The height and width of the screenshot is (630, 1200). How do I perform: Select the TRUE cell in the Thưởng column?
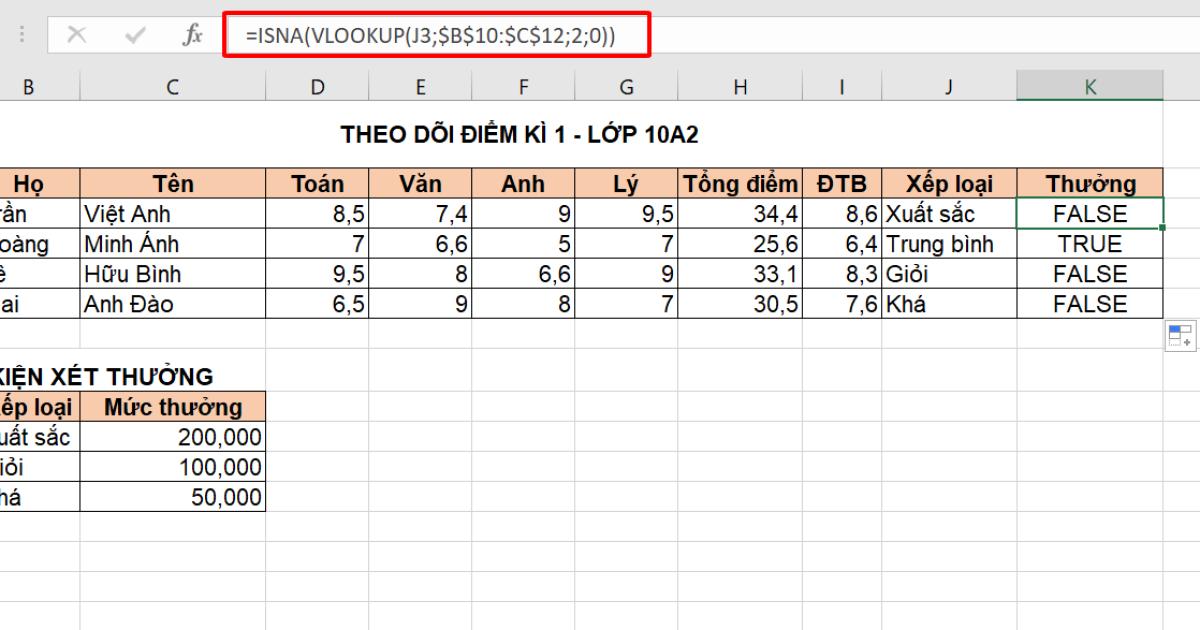coord(1089,243)
